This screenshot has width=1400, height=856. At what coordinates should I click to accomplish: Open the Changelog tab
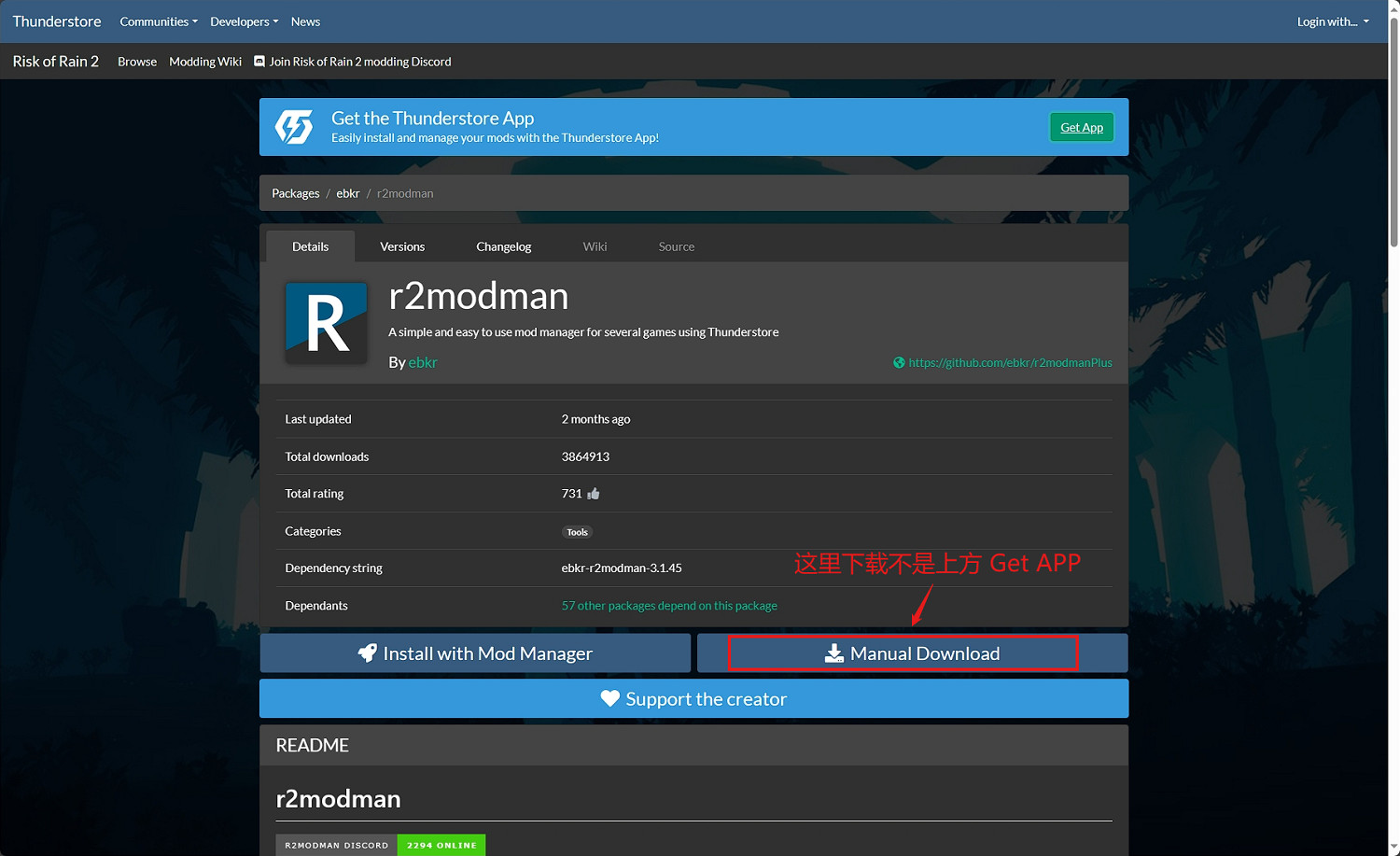(503, 246)
